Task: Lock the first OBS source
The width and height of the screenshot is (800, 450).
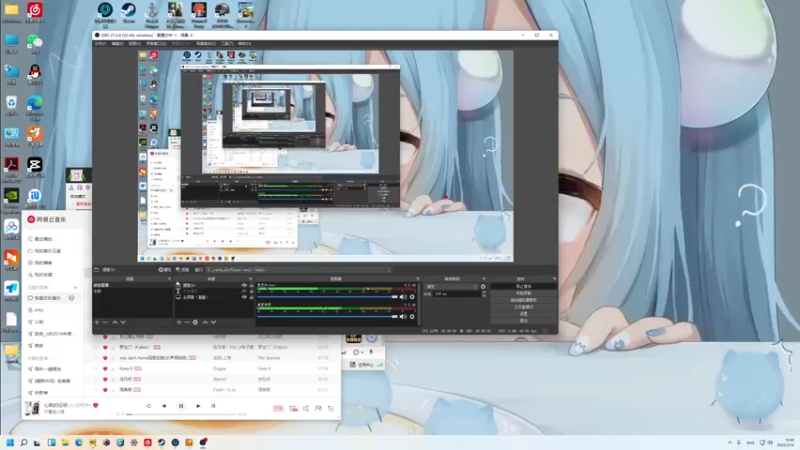Action: pos(251,285)
